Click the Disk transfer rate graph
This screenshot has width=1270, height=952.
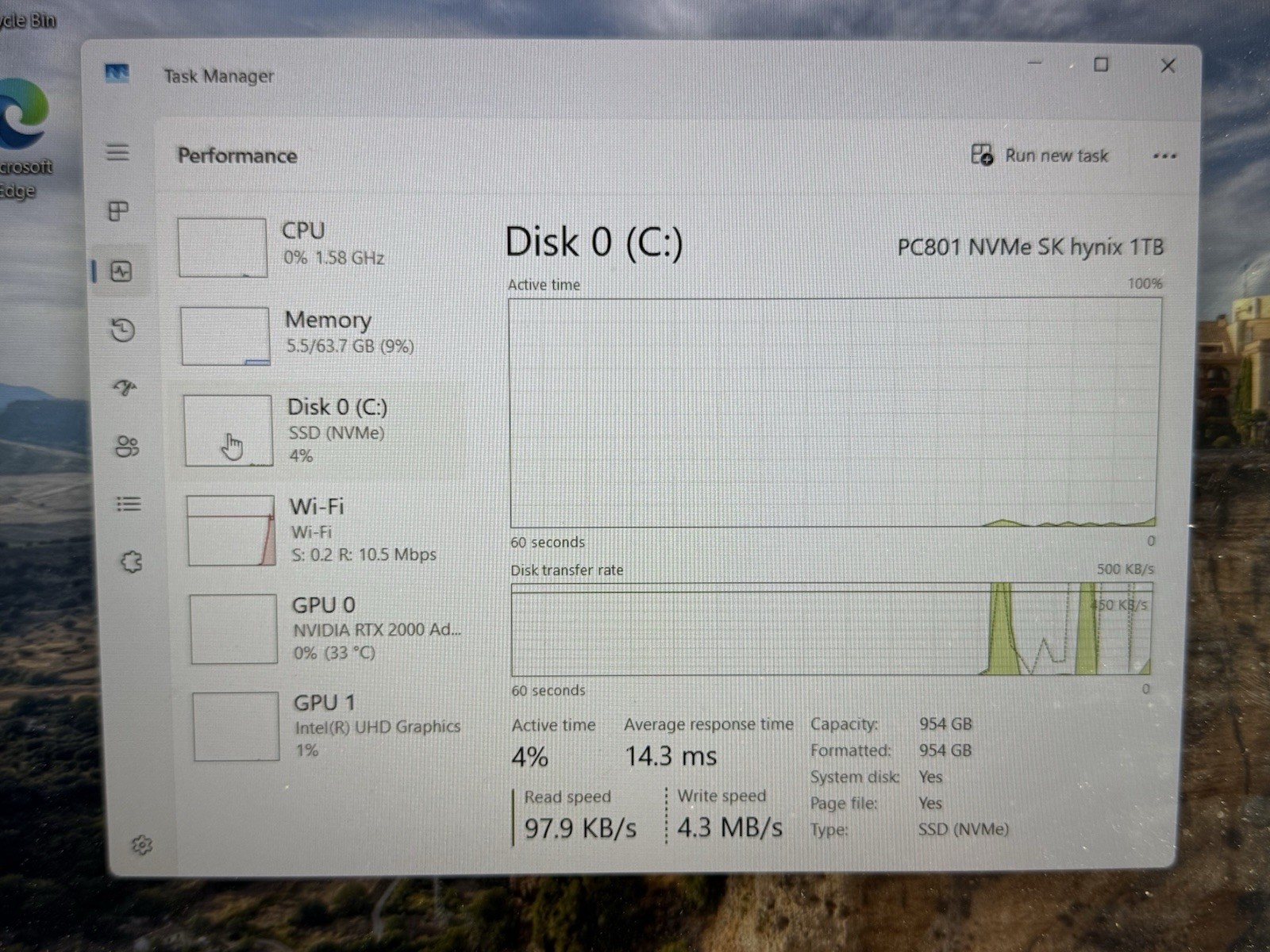(x=831, y=630)
